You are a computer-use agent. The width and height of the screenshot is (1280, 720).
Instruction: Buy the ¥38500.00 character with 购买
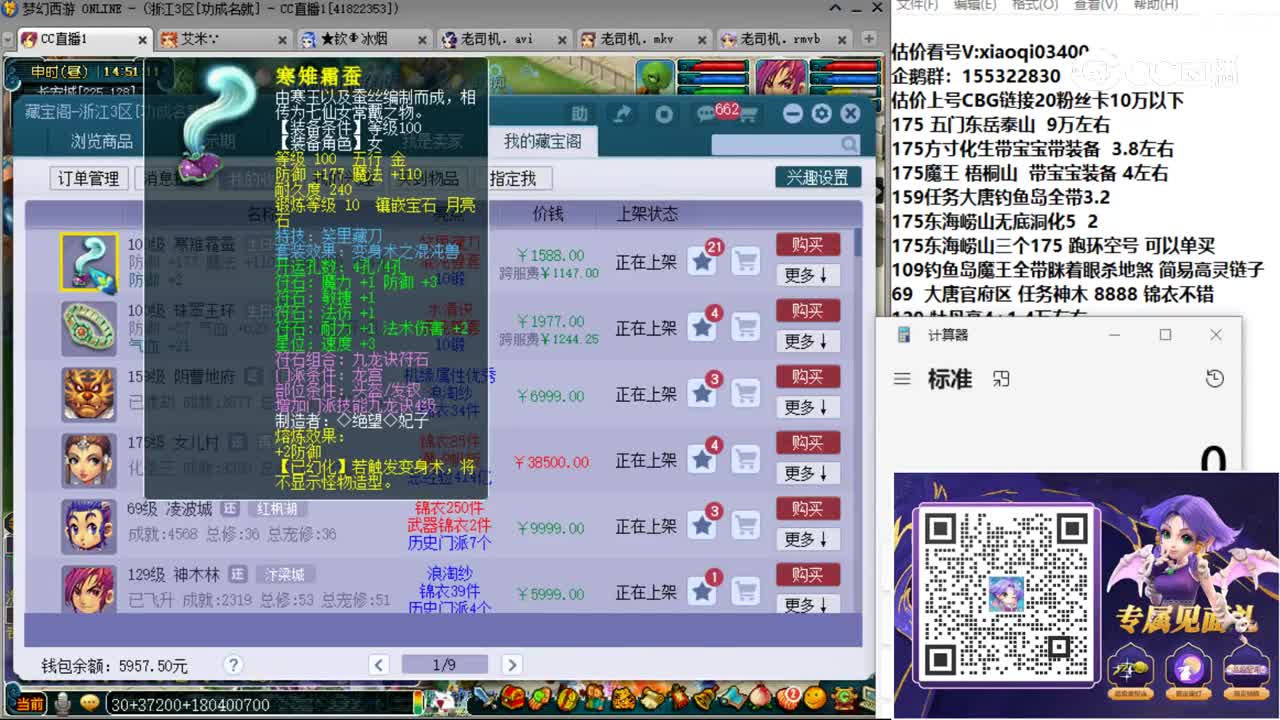(807, 443)
